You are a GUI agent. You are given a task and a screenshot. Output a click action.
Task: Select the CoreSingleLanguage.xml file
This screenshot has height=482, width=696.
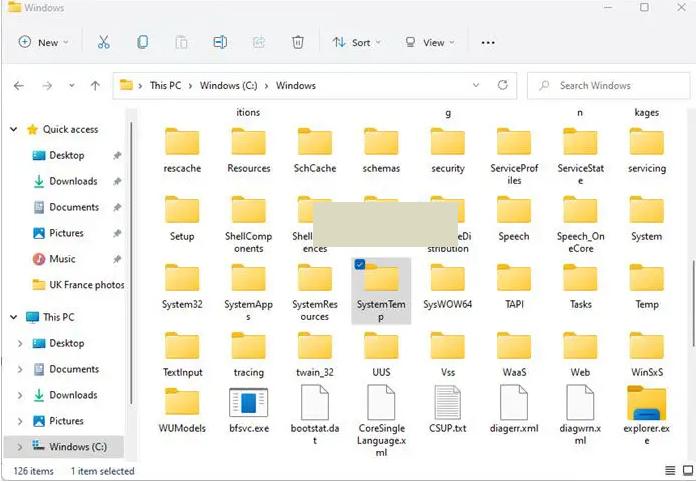(381, 421)
